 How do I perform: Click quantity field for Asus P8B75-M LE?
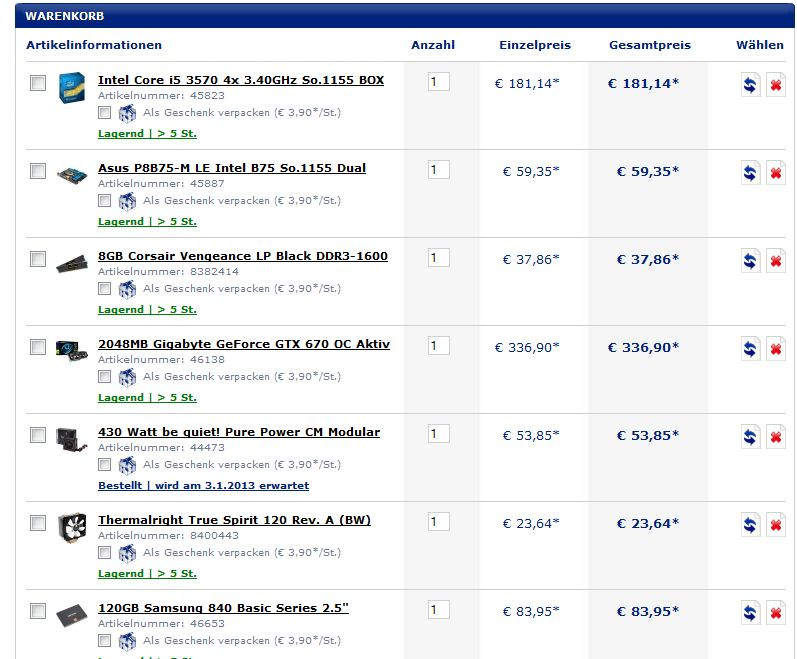[x=439, y=169]
